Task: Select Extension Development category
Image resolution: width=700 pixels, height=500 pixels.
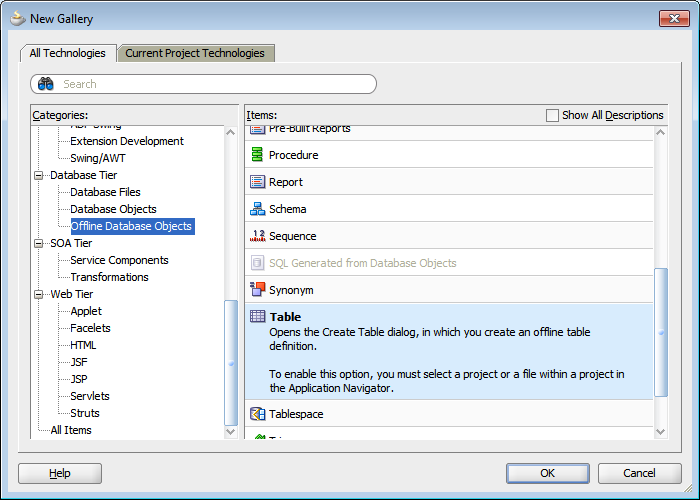Action: point(127,141)
